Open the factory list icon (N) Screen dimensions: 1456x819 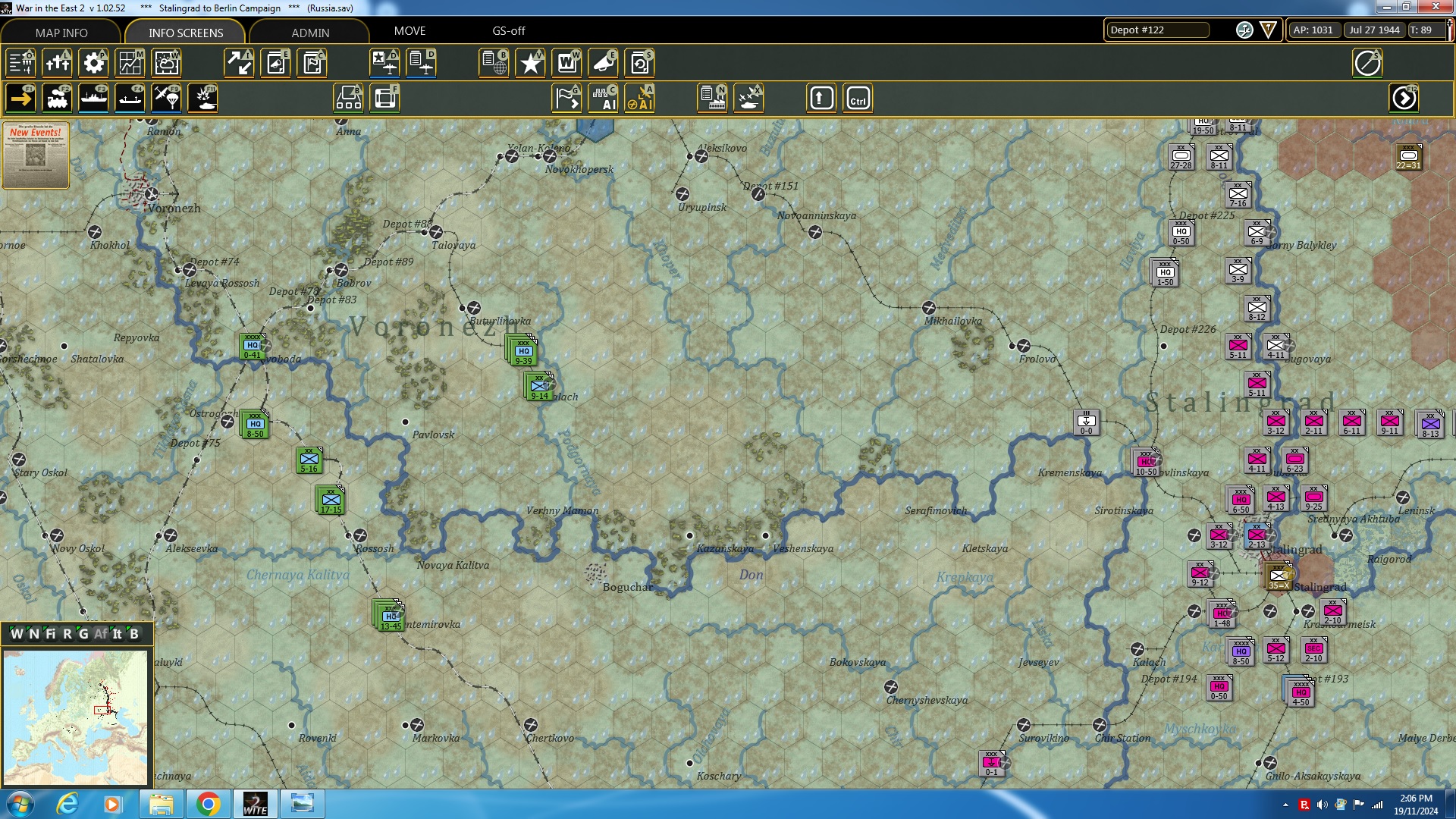(x=713, y=98)
